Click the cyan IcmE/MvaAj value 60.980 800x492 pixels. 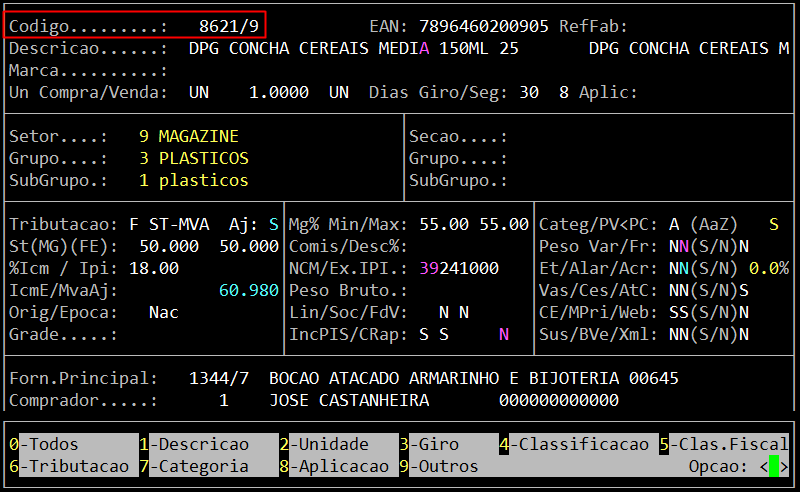pos(249,290)
